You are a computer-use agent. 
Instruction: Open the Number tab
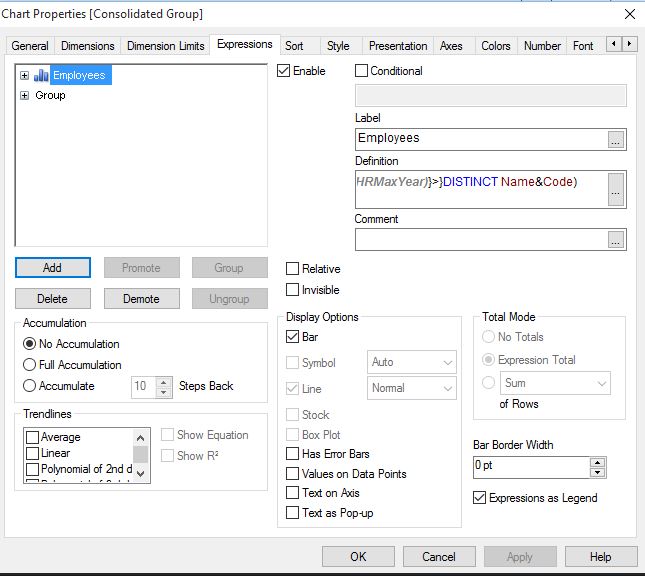(x=542, y=46)
